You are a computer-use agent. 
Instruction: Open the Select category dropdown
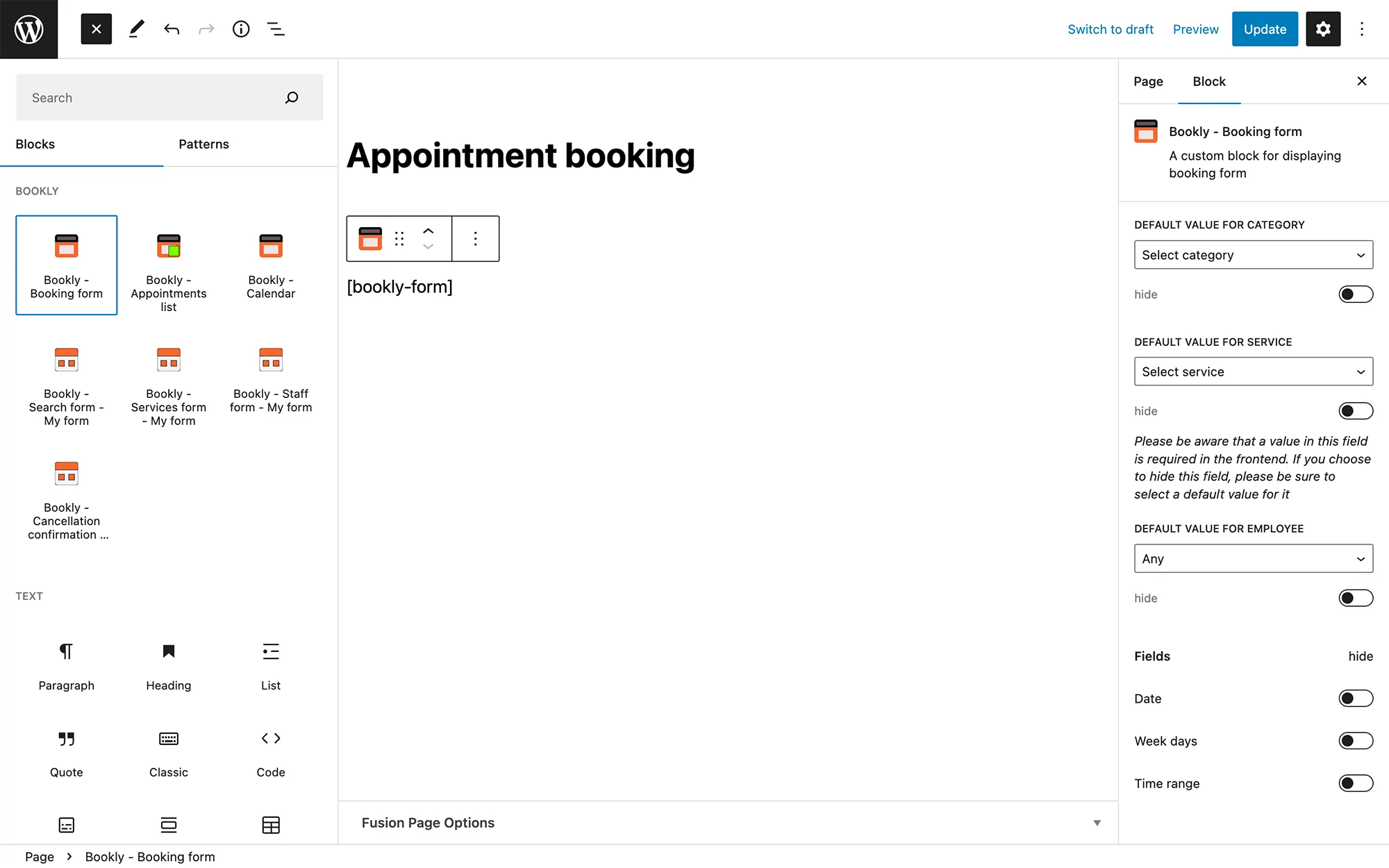pos(1254,255)
